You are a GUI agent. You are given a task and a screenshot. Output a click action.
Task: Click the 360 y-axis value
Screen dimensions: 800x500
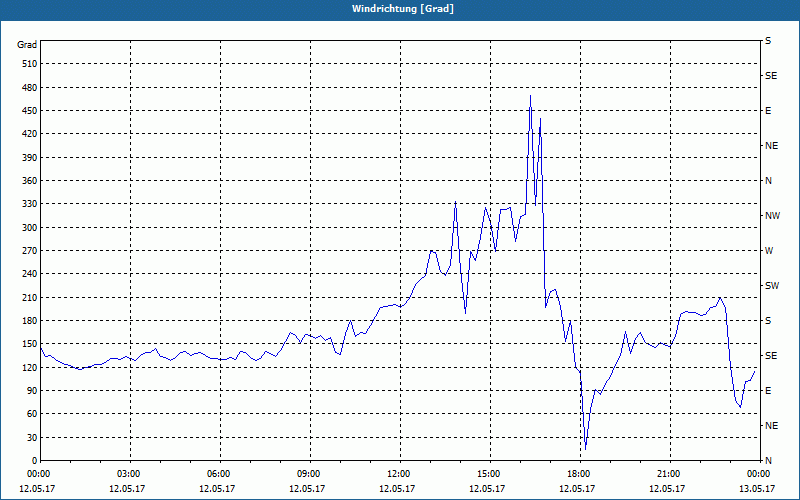[30, 181]
